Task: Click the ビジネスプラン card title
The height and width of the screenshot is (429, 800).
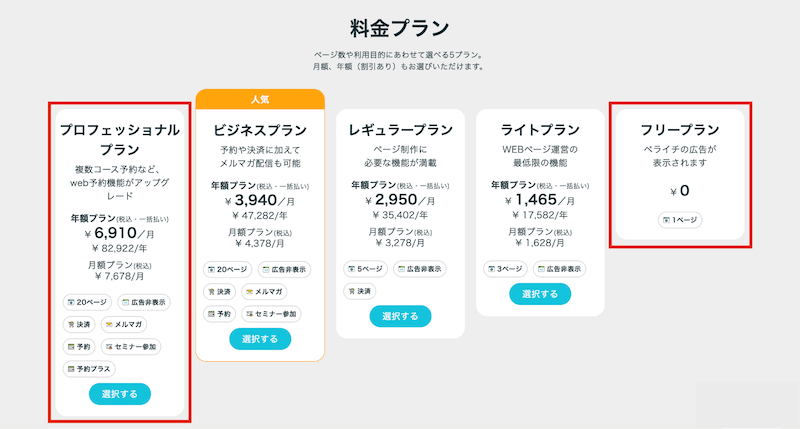Action: [x=260, y=130]
